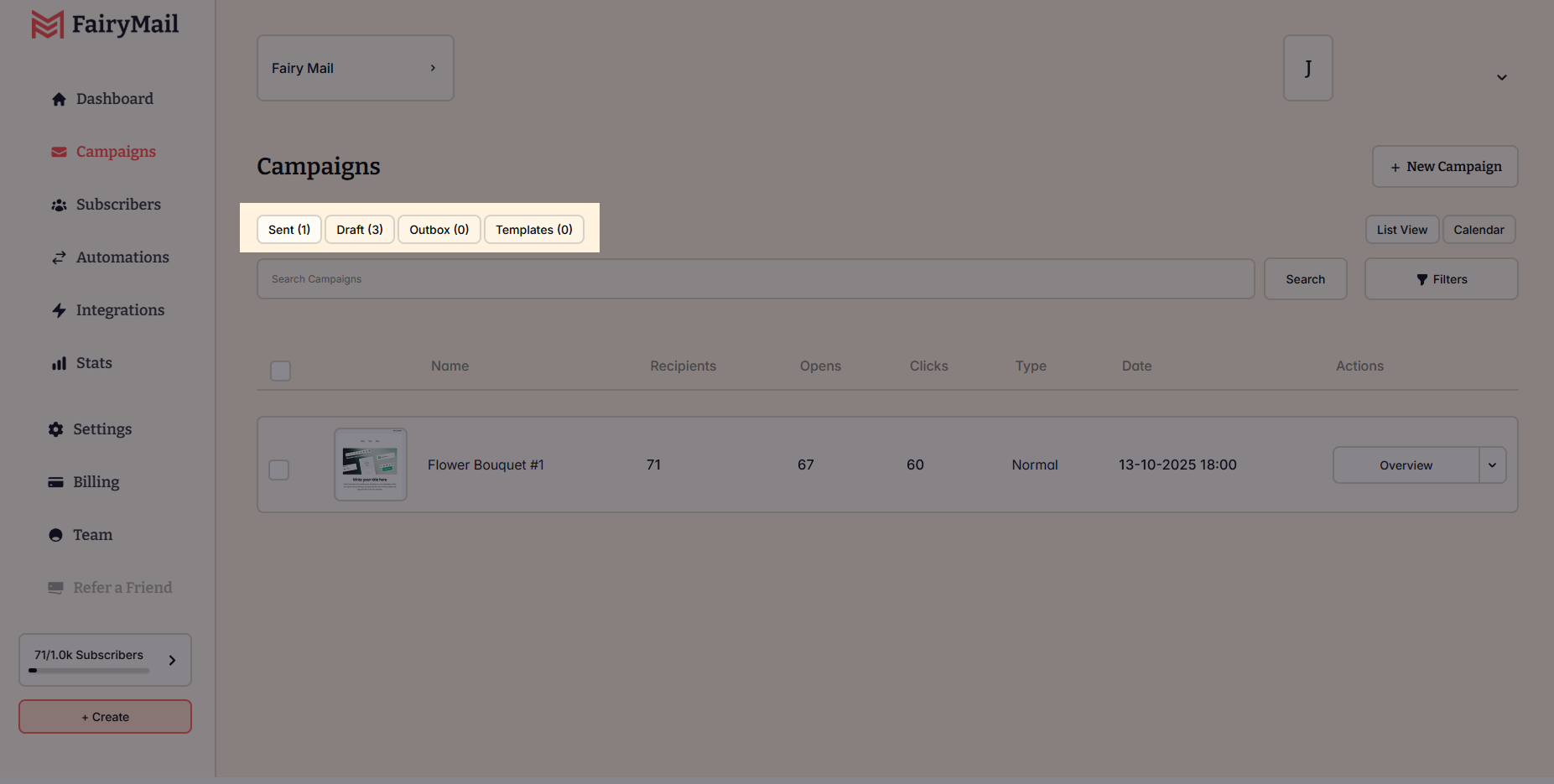Open Automations via the arrows icon

click(x=59, y=258)
